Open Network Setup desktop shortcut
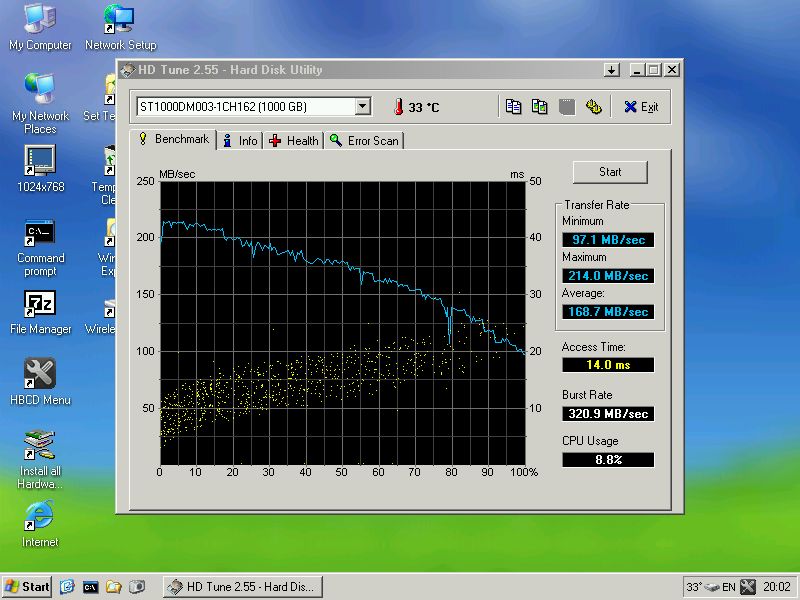The image size is (800, 600). coord(120,28)
